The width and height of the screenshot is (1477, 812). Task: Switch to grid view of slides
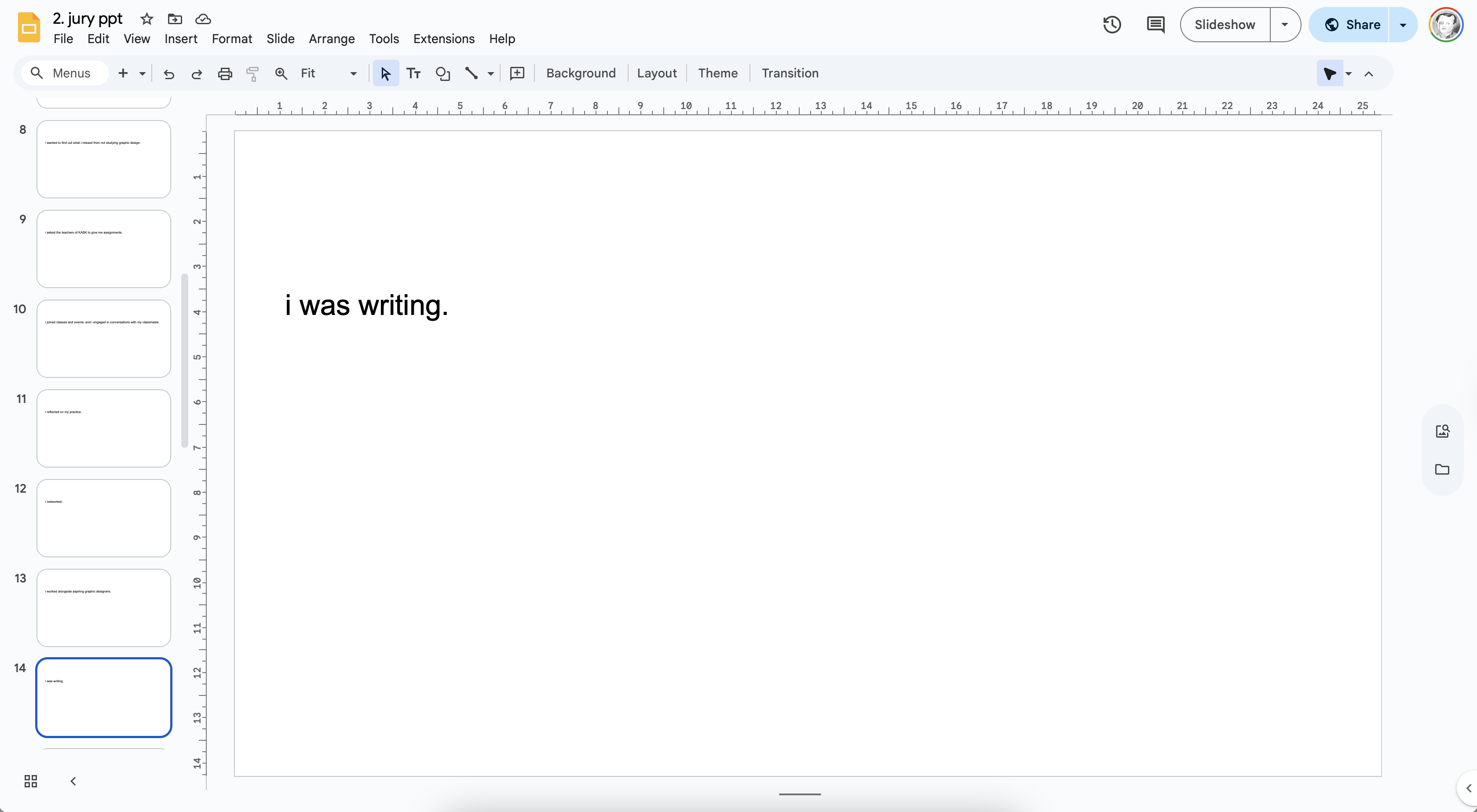30,781
